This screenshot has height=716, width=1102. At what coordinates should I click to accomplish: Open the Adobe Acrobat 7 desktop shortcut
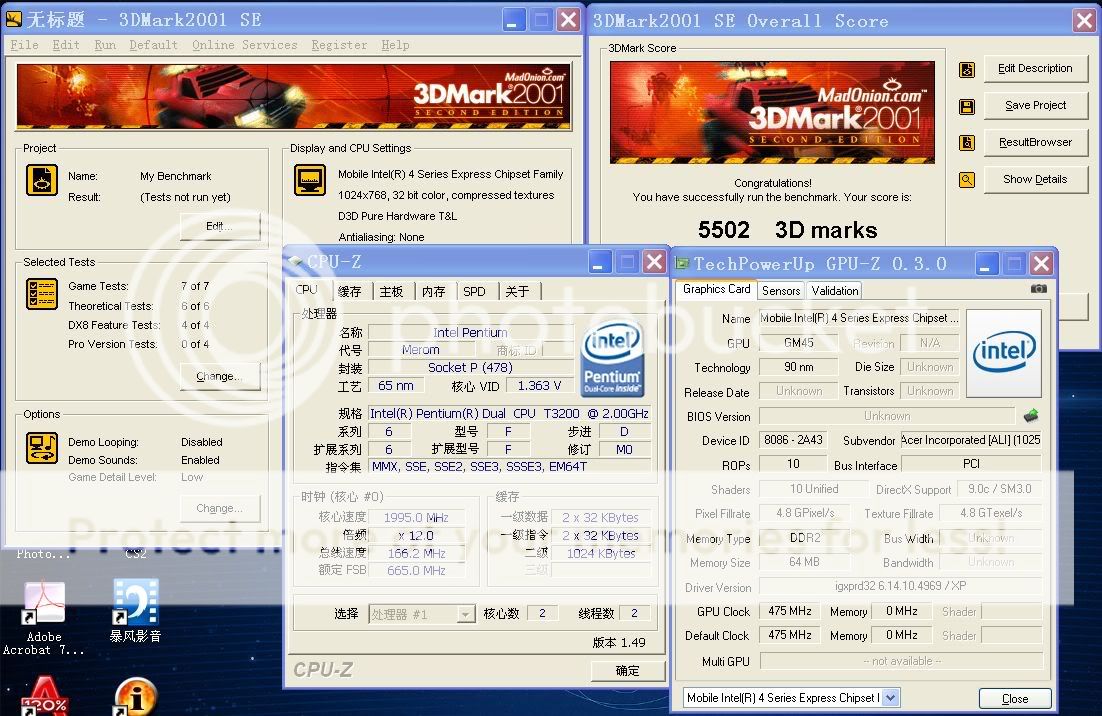point(44,607)
